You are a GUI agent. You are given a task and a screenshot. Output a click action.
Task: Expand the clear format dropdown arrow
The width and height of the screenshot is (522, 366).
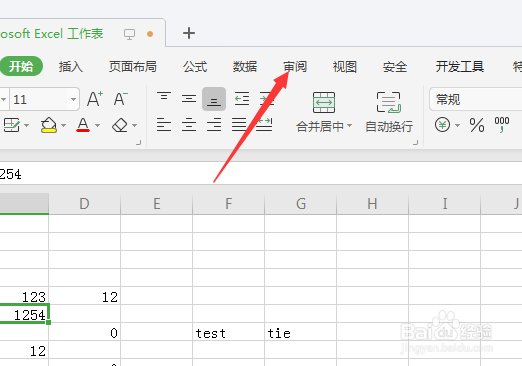(x=135, y=125)
